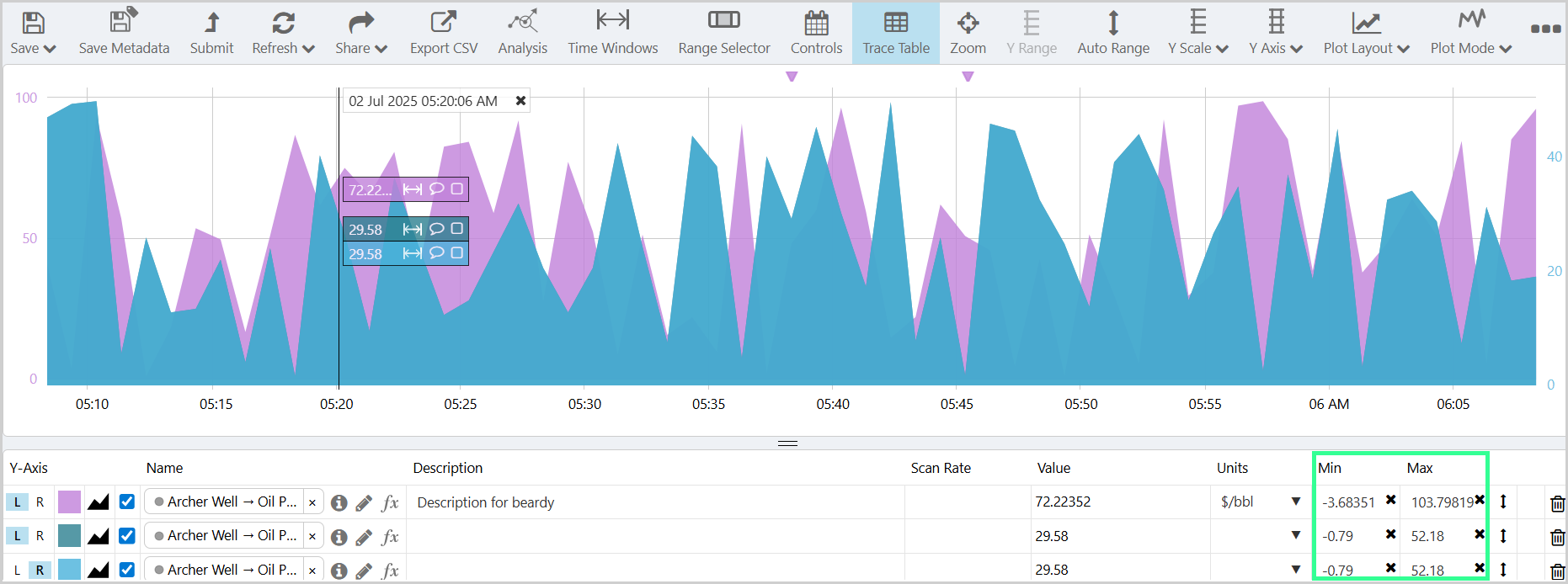Click the Submit button
Viewport: 1568px width, 584px height.
click(211, 32)
